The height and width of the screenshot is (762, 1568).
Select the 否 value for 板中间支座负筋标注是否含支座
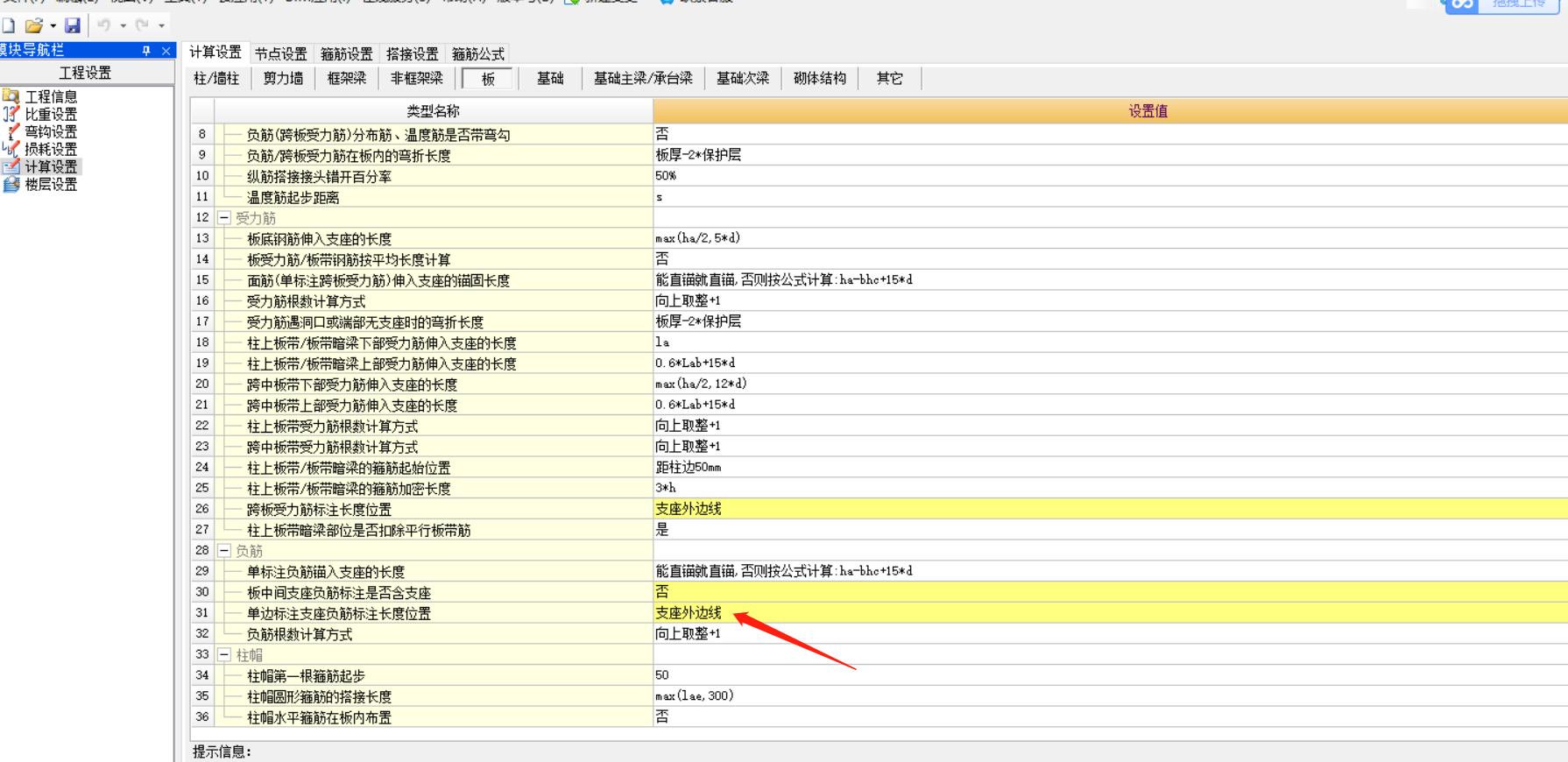(1111, 592)
